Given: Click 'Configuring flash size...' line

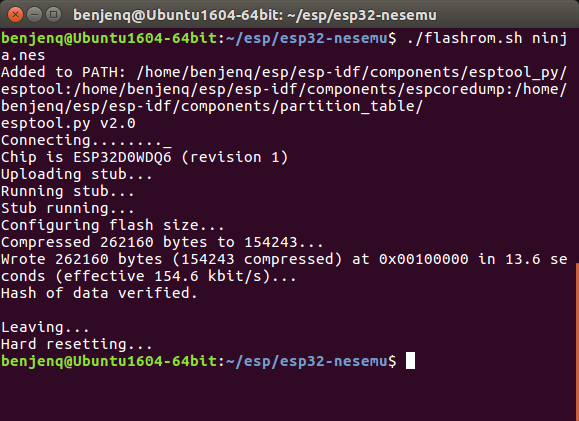Looking at the screenshot, I should tap(113, 225).
